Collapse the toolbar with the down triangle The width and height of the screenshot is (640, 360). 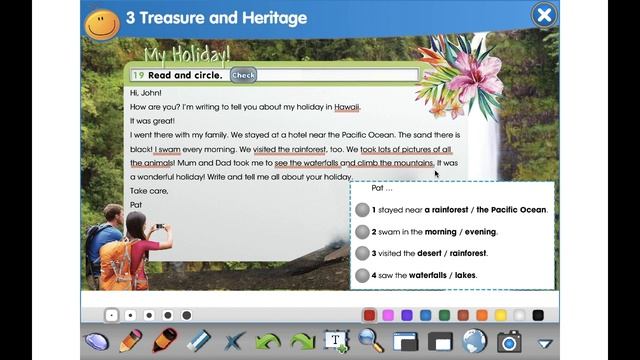pos(544,344)
